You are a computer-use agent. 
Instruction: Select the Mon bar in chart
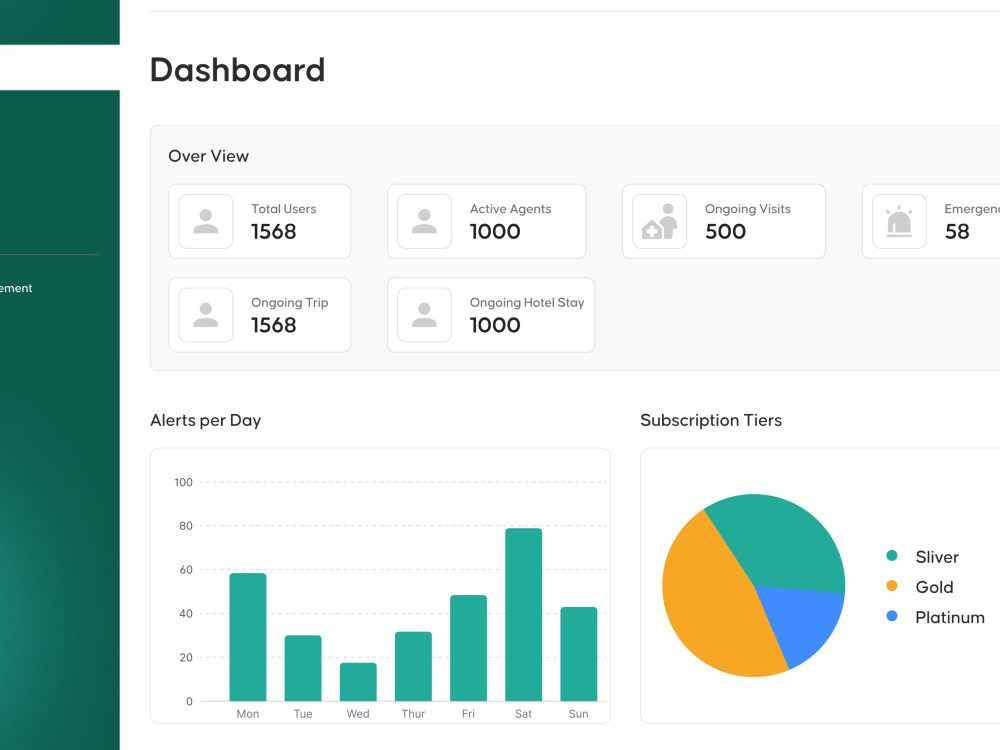(x=248, y=637)
